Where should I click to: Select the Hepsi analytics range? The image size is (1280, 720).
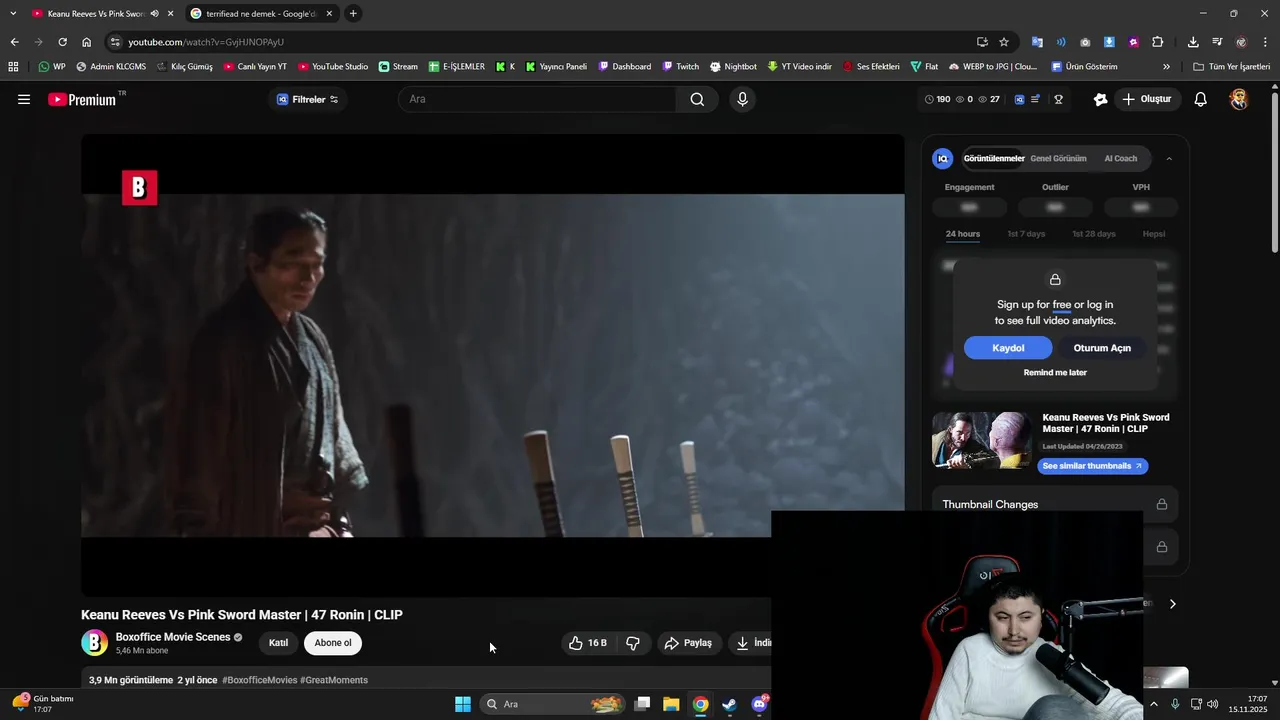tap(1154, 234)
